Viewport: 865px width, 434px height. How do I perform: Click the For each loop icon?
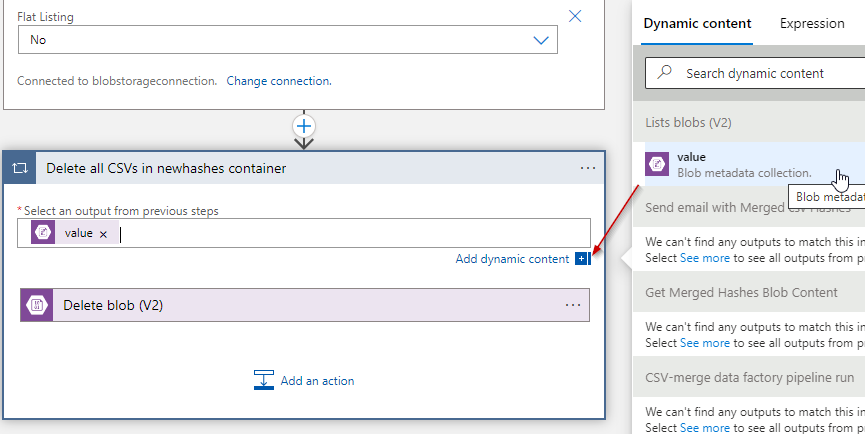20,168
